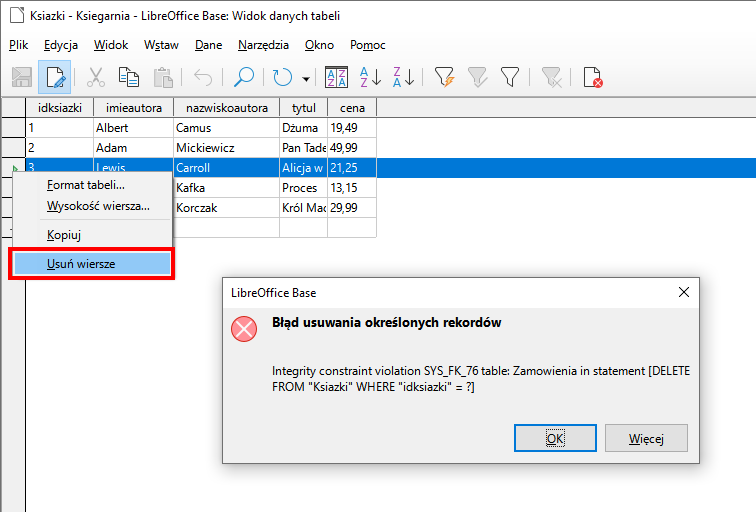Select the price cell 13,15
The width and height of the screenshot is (756, 512).
coord(352,188)
